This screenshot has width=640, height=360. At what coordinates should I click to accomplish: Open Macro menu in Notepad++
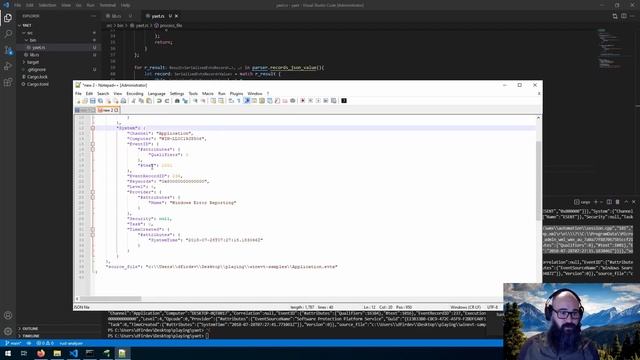click(208, 93)
